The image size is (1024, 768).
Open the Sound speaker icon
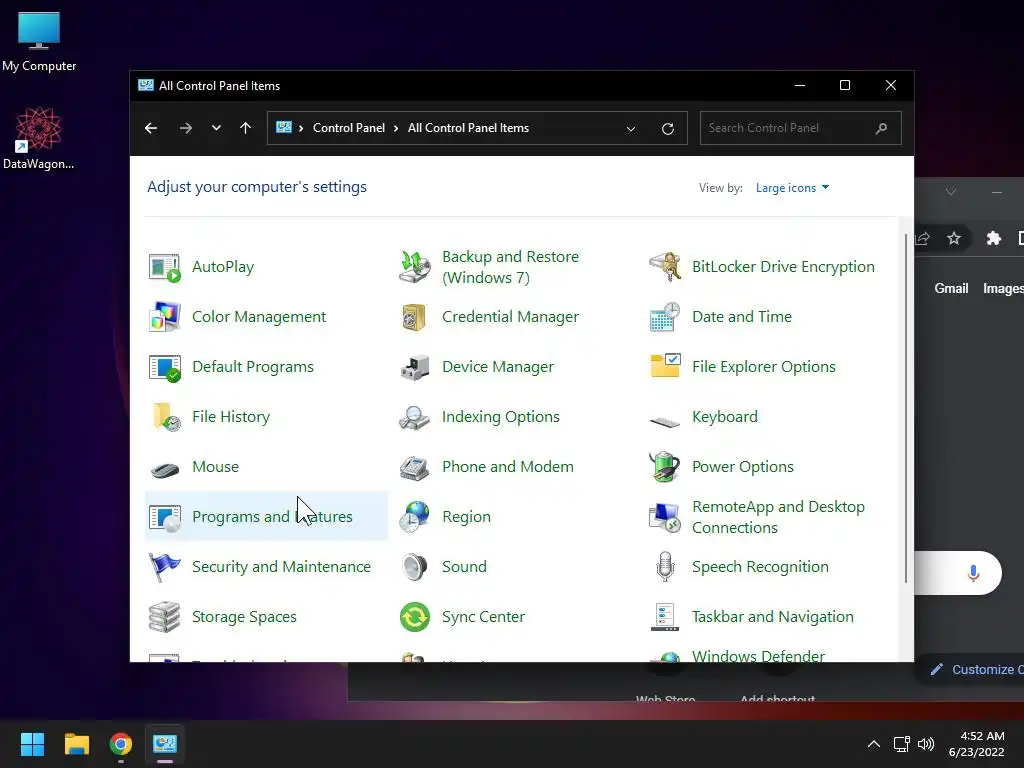tap(415, 567)
